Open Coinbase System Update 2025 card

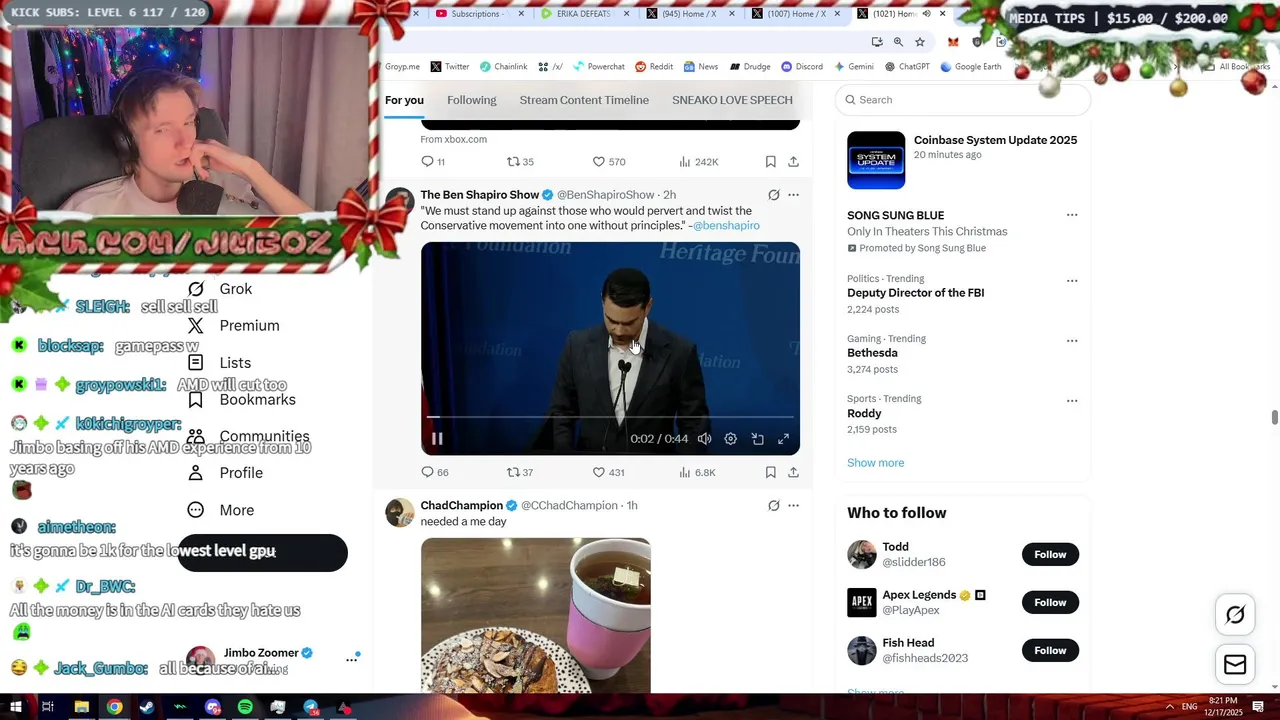click(x=963, y=160)
